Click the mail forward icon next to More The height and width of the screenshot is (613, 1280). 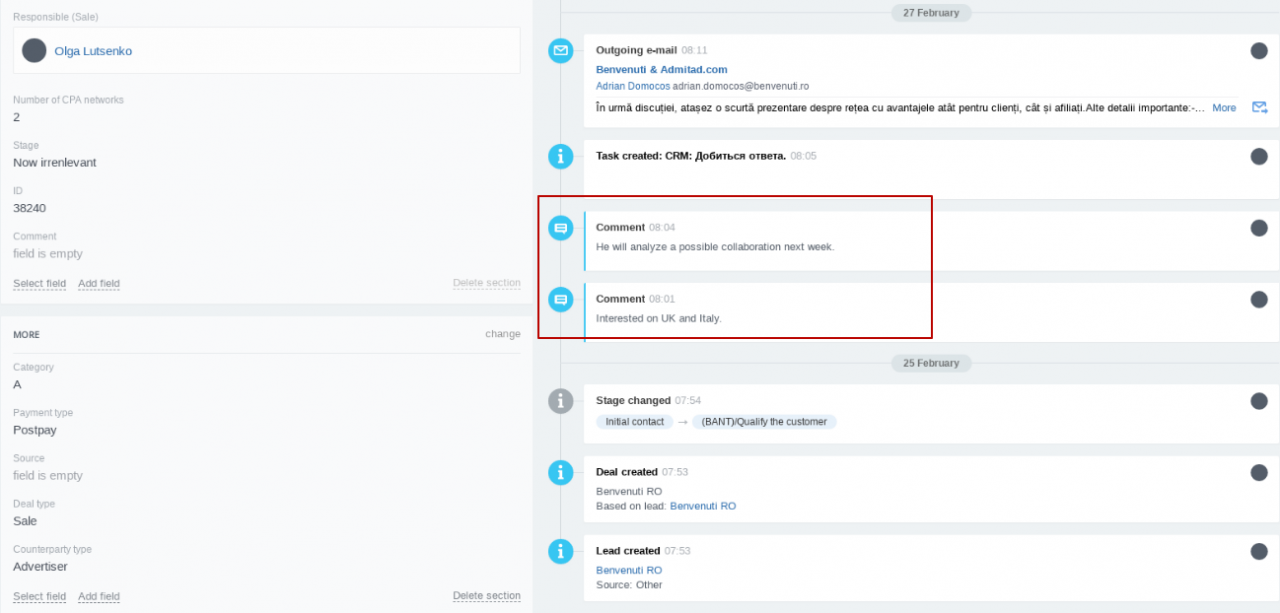pyautogui.click(x=1260, y=107)
